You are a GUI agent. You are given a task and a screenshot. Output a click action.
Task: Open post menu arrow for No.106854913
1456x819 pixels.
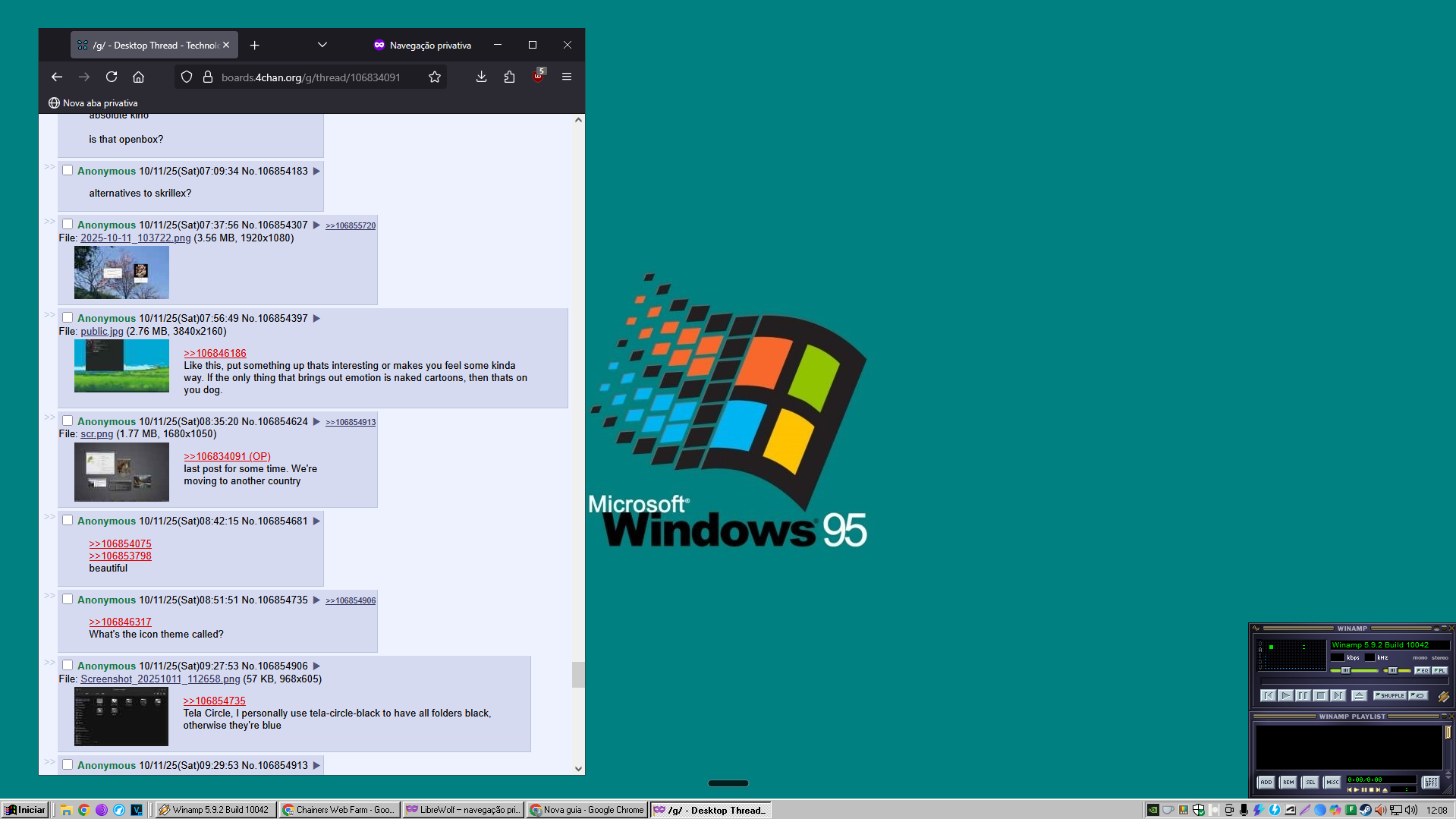pos(316,765)
